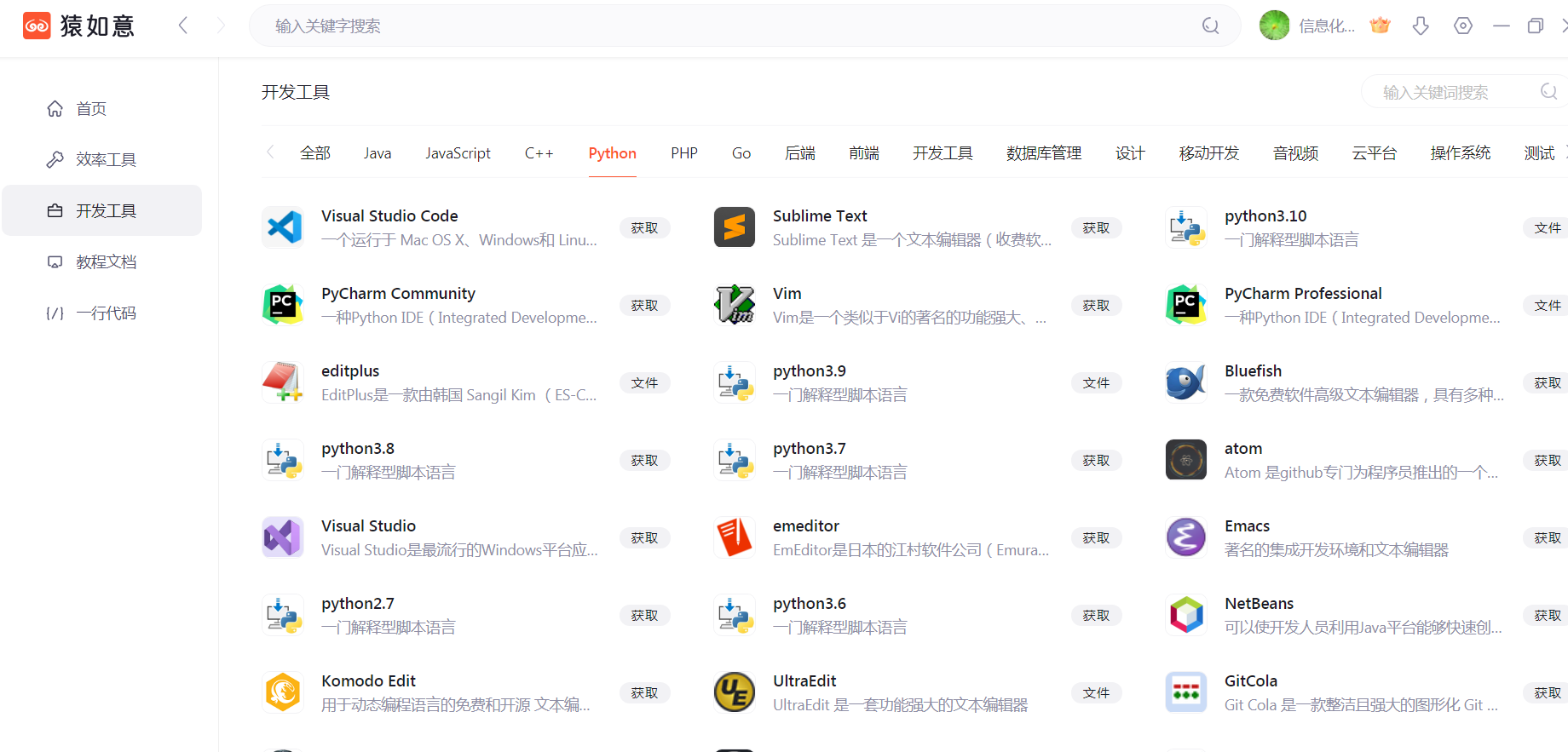The image size is (1568, 752).
Task: Click 获取 for Sublime Text
Action: coord(1097,228)
